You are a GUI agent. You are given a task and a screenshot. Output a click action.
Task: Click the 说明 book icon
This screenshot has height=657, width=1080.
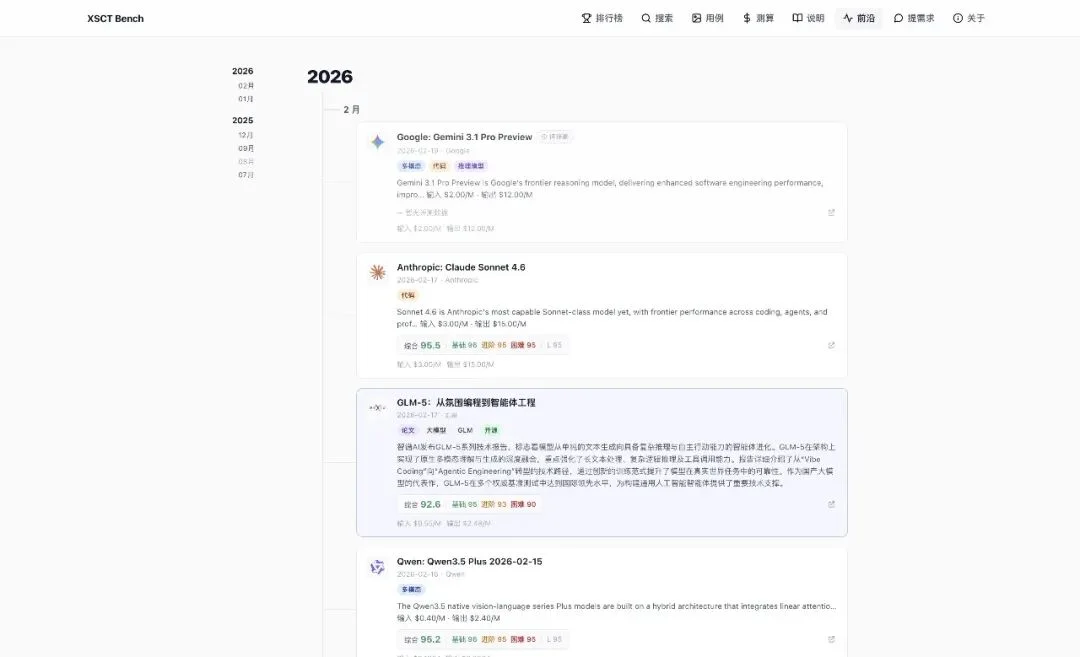coord(795,17)
